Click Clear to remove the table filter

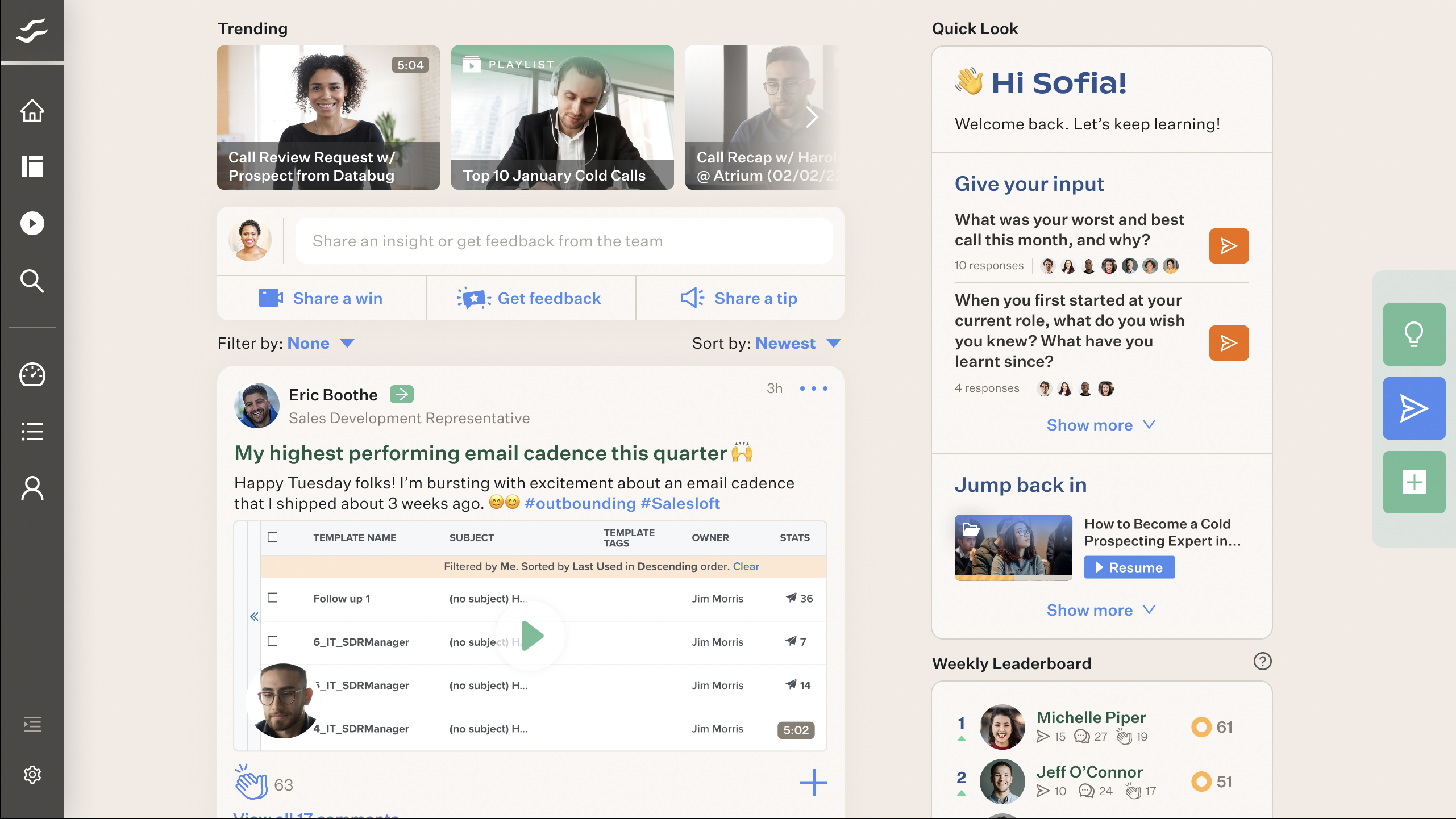746,566
